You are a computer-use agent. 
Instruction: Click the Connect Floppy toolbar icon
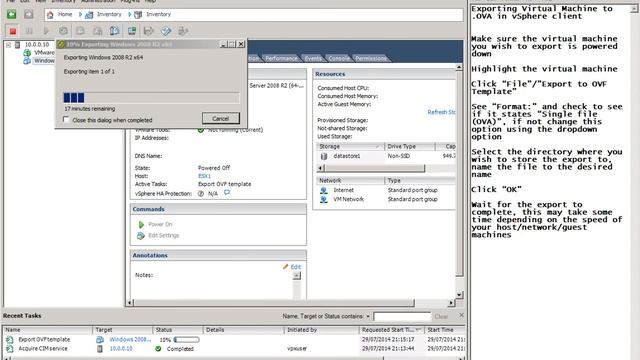tap(149, 31)
